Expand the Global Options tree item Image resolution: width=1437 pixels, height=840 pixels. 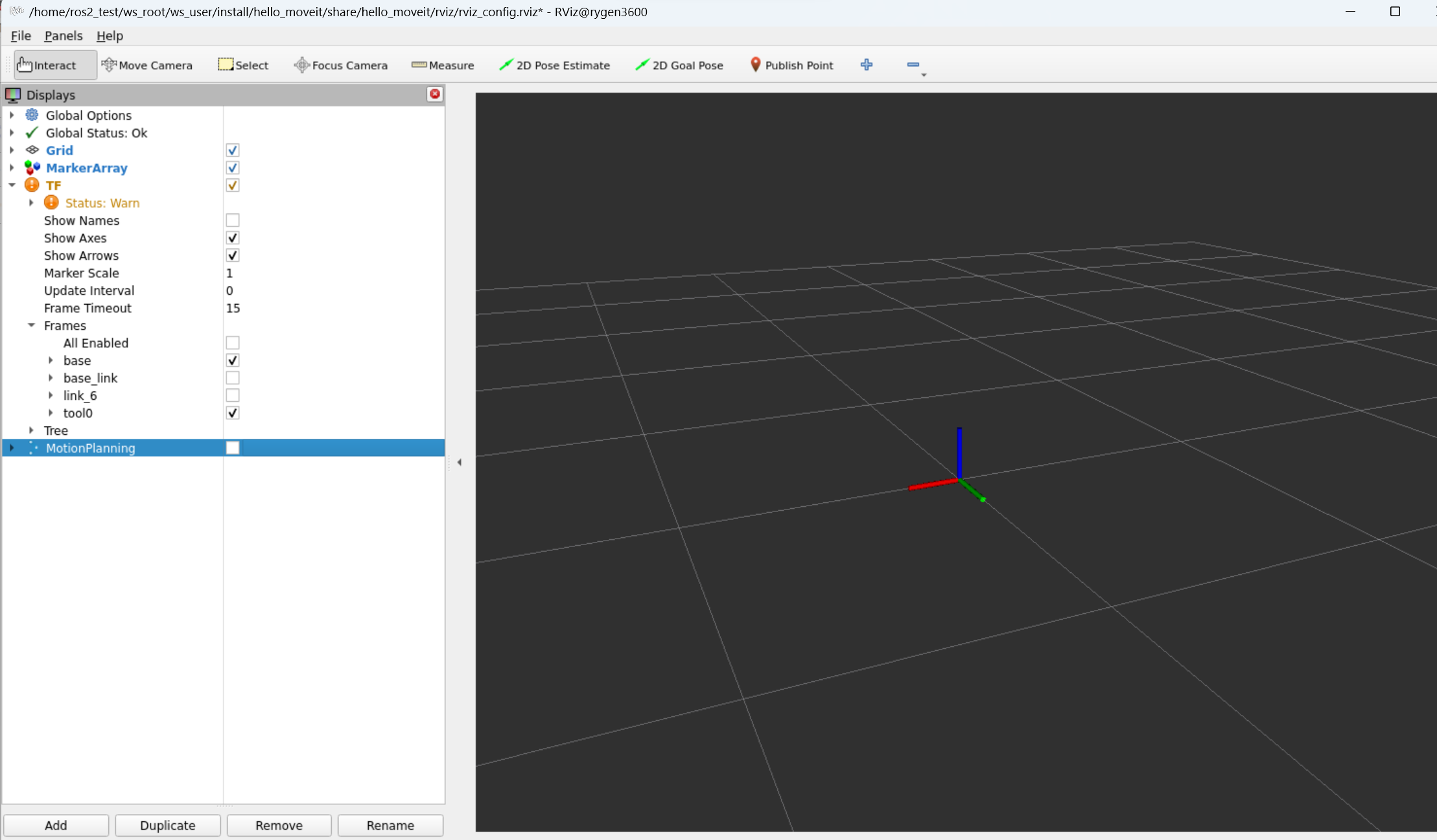[12, 115]
